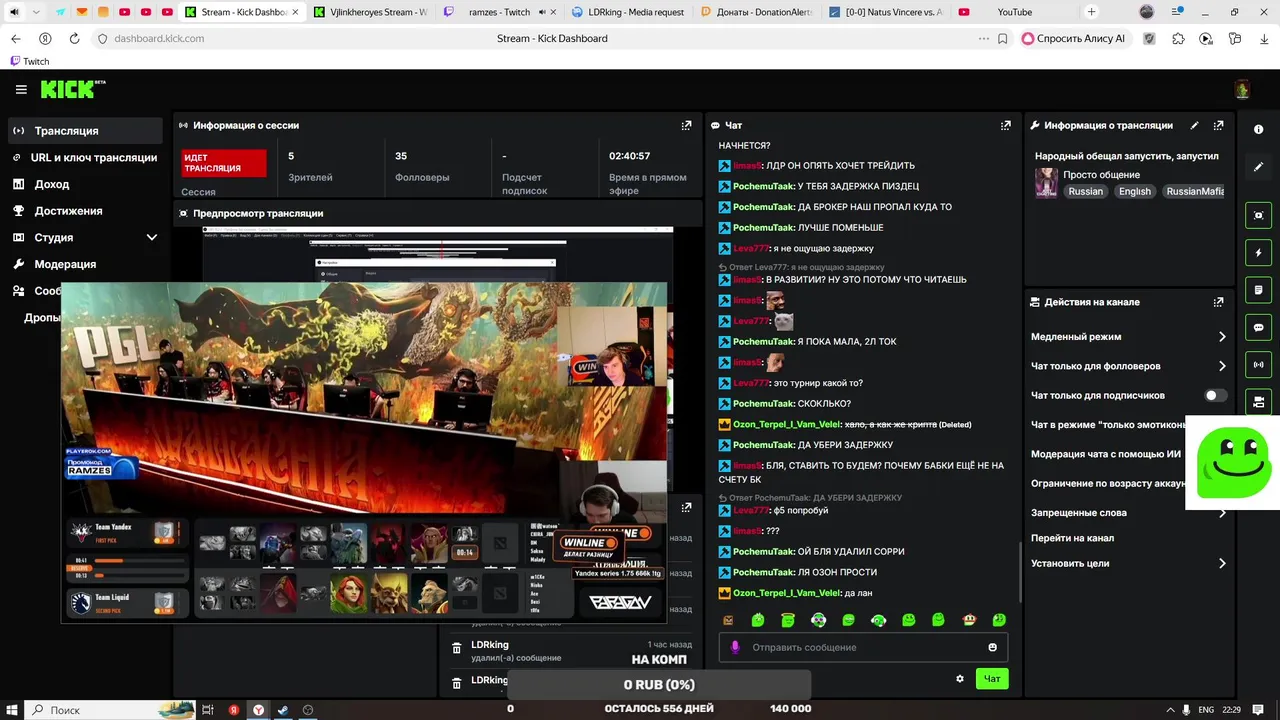Click the Просто общение category thumbnail

[1046, 183]
